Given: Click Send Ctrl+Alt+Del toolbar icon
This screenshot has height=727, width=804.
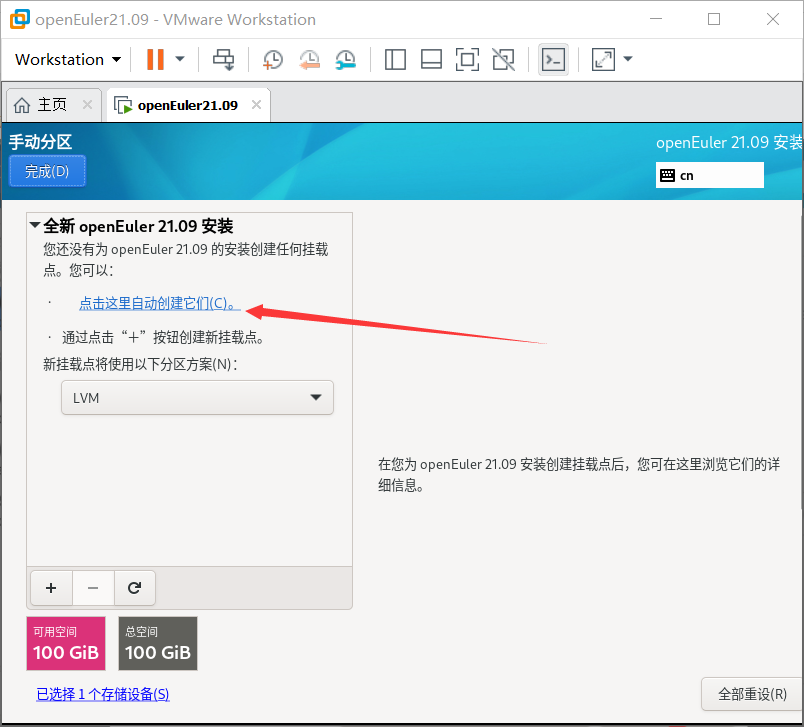Looking at the screenshot, I should pyautogui.click(x=224, y=59).
